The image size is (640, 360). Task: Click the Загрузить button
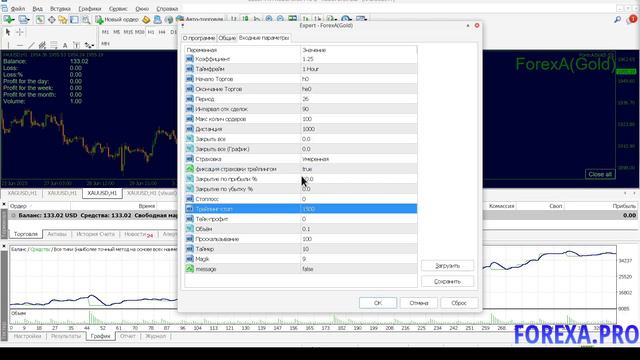(447, 265)
